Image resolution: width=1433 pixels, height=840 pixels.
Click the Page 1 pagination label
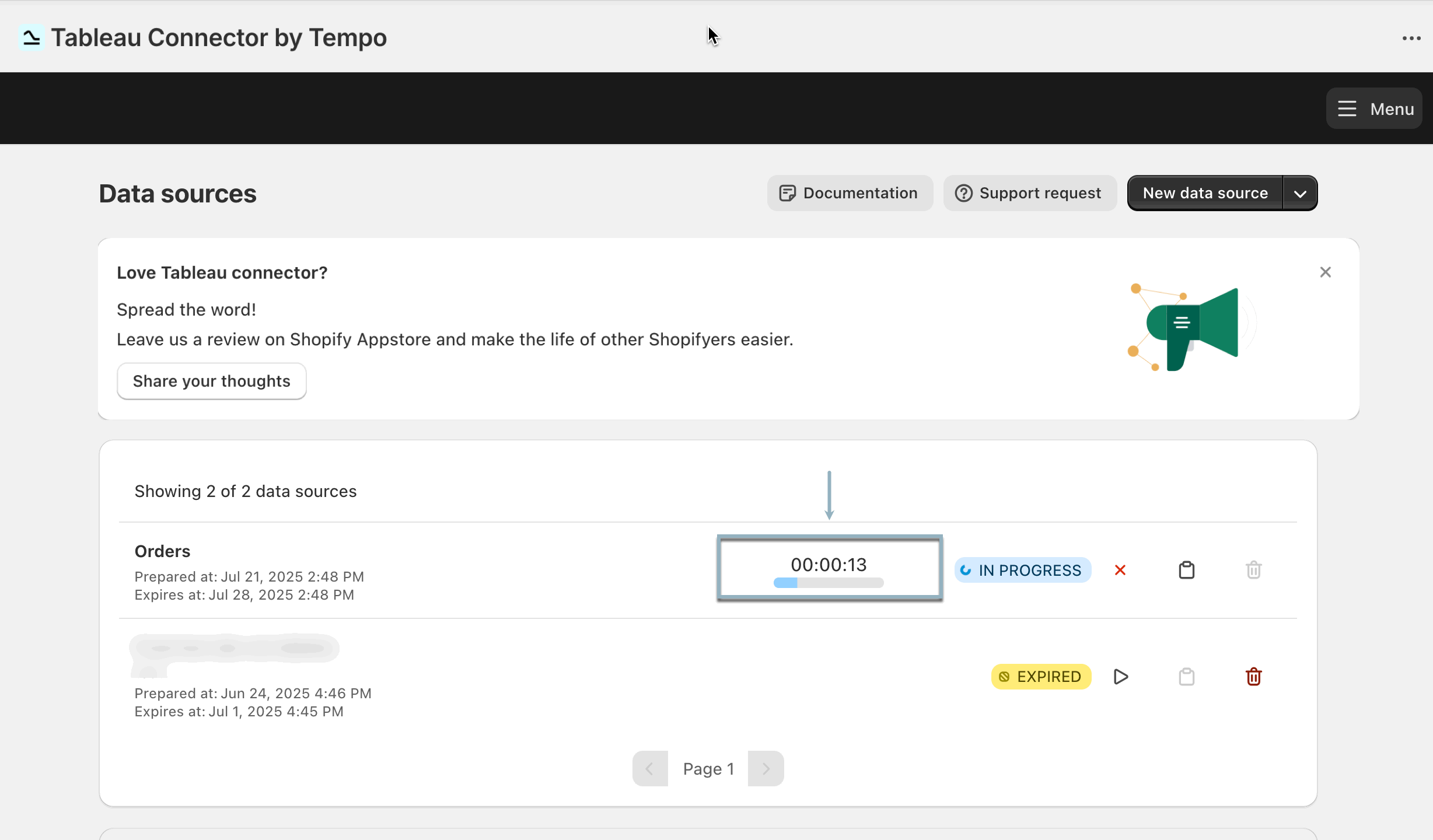pyautogui.click(x=708, y=768)
